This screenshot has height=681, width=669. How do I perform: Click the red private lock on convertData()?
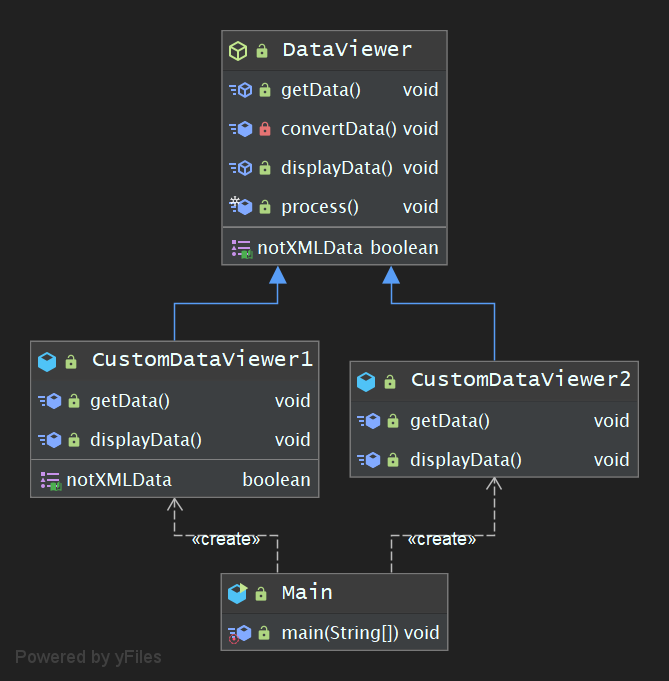(265, 129)
